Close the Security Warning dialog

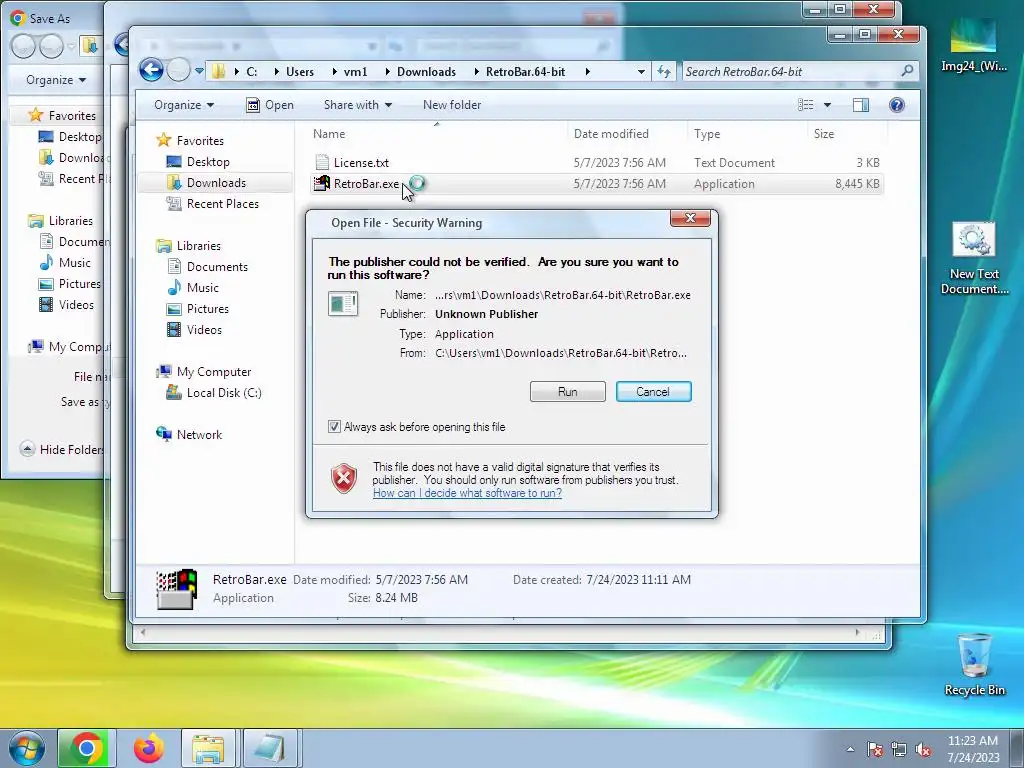point(690,218)
